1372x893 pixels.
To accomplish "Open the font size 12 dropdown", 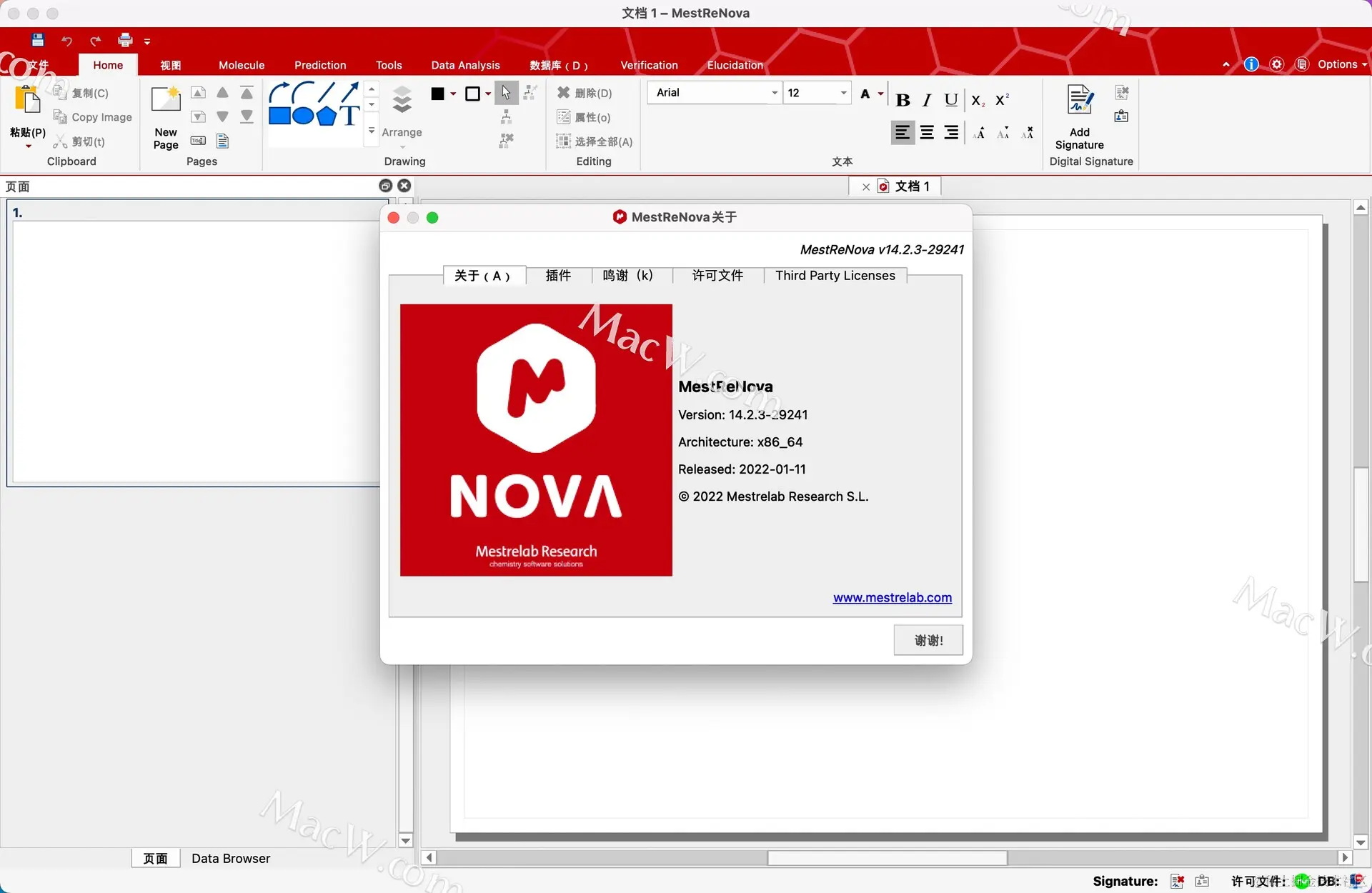I will coord(843,93).
